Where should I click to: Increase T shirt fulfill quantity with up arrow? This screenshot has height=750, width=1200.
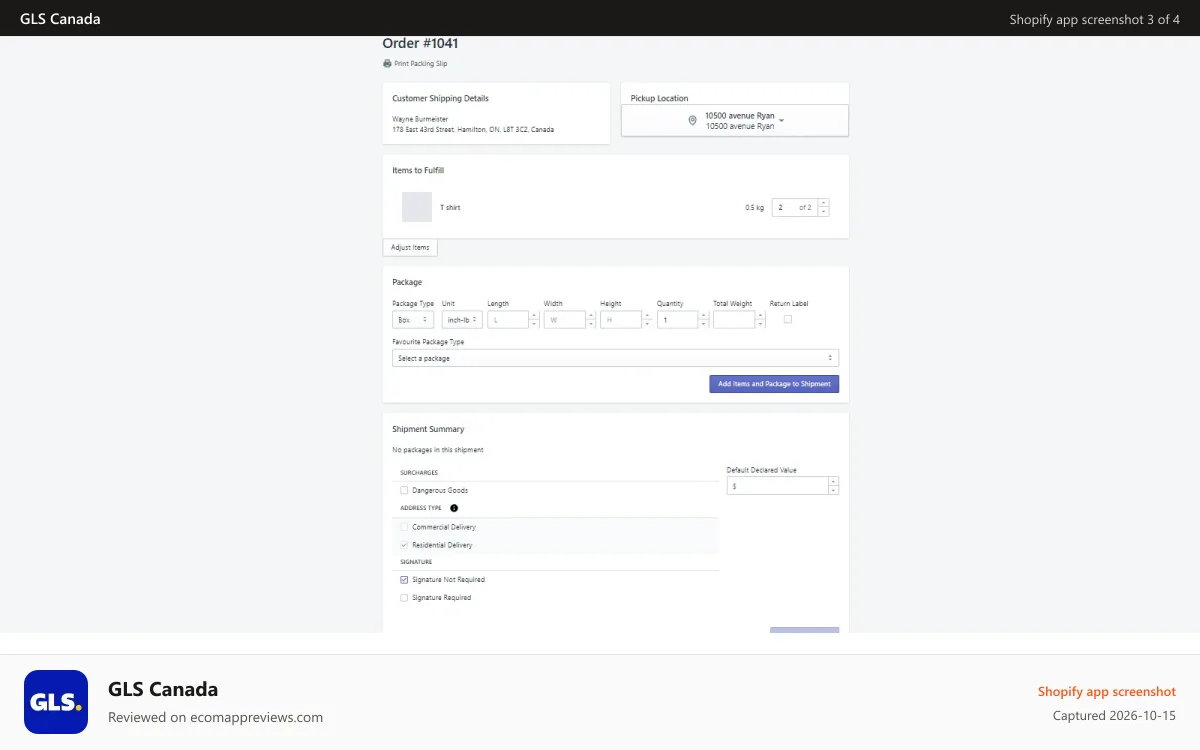824,203
